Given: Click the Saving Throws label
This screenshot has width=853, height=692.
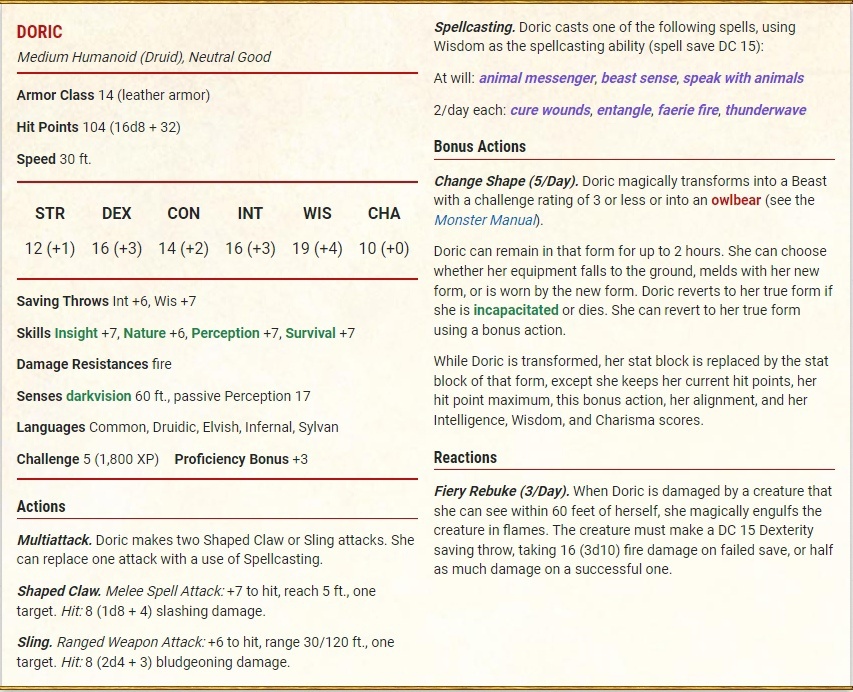Looking at the screenshot, I should pyautogui.click(x=63, y=301).
